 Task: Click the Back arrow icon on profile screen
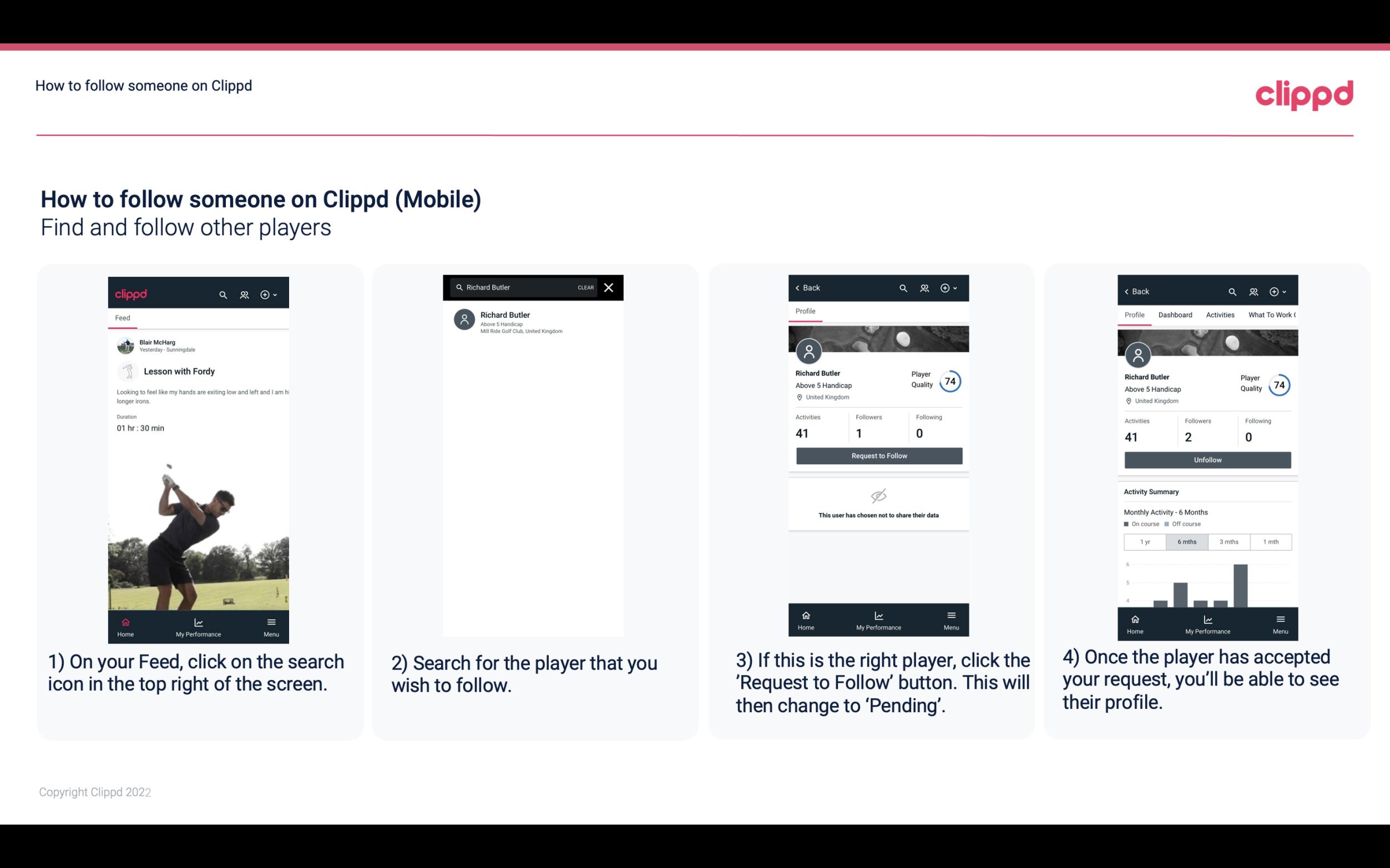click(x=800, y=288)
